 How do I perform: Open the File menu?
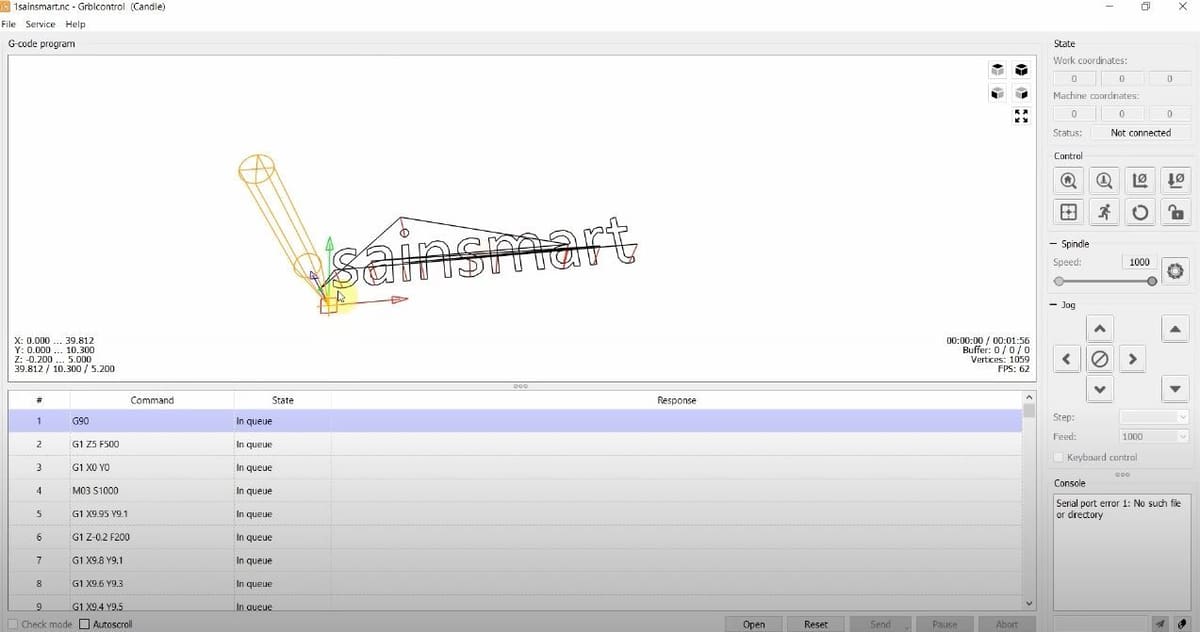(9, 24)
